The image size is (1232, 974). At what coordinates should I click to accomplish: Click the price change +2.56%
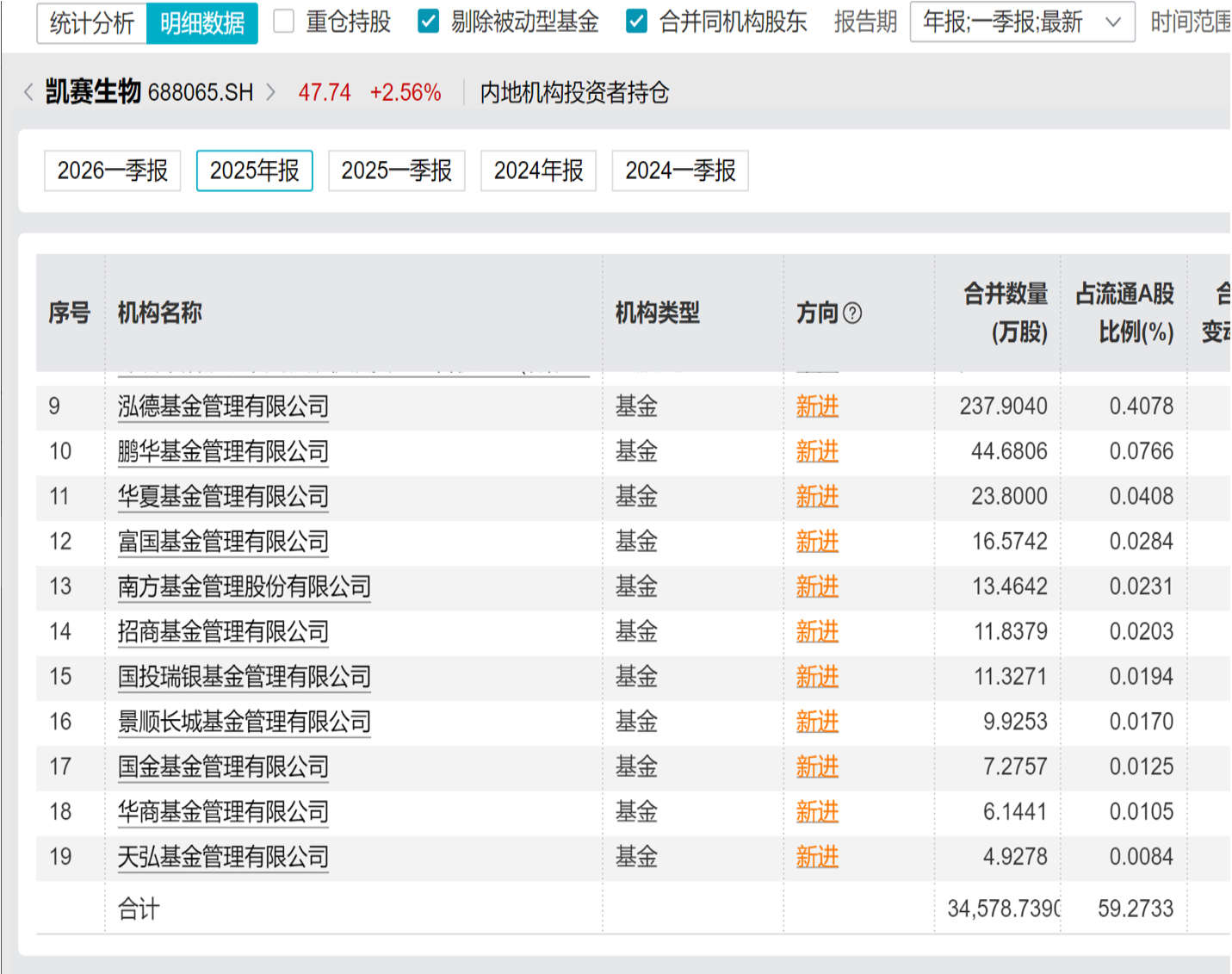coord(406,92)
